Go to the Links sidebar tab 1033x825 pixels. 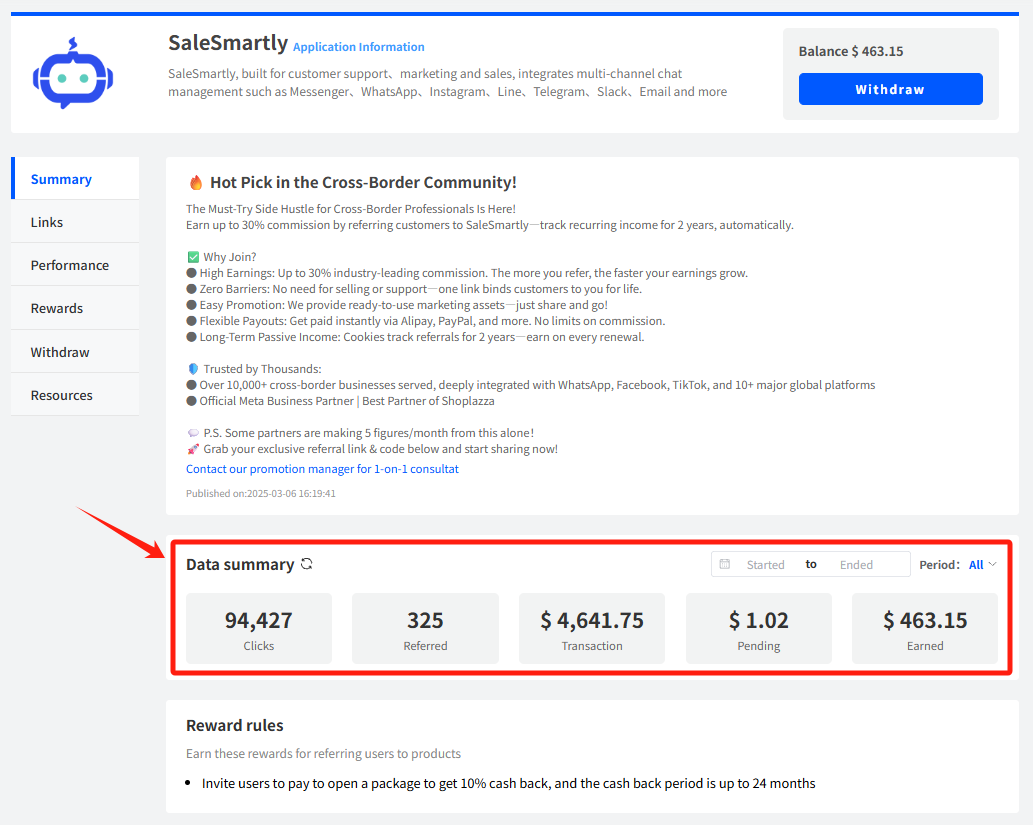point(47,222)
